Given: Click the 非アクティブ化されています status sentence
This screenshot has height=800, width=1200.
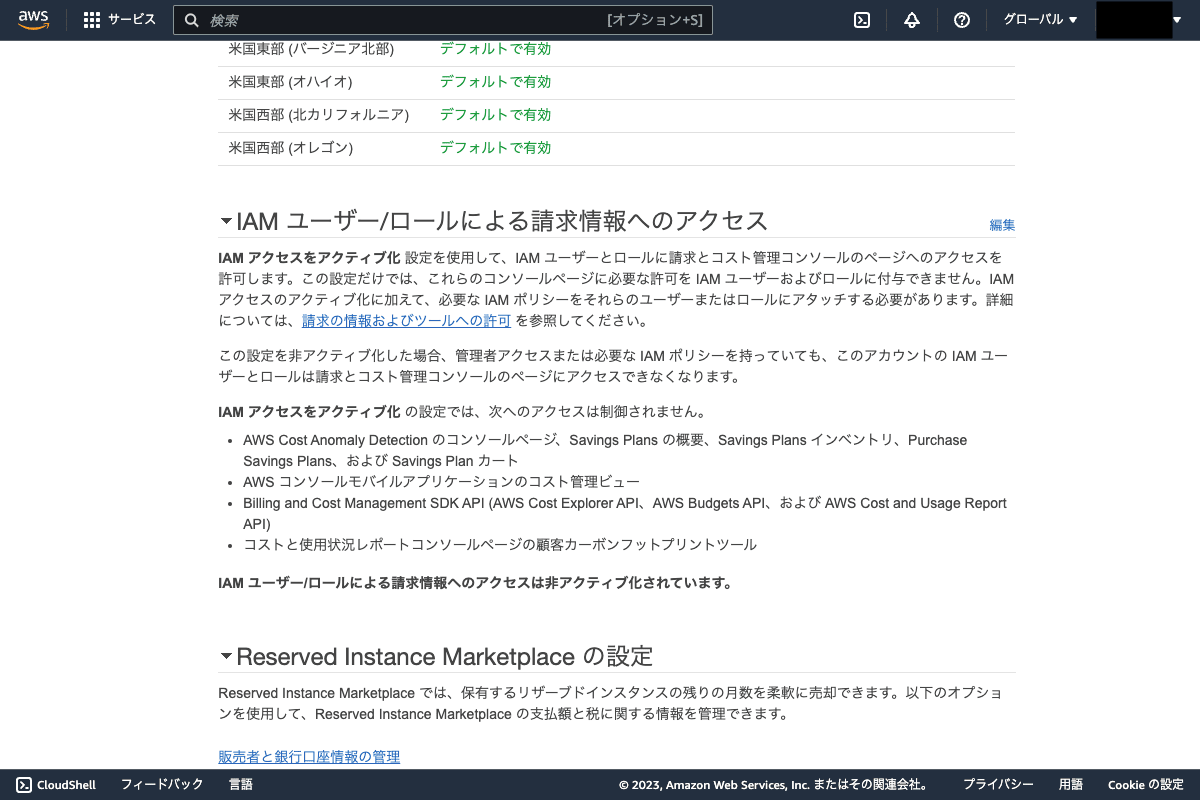Looking at the screenshot, I should click(475, 583).
